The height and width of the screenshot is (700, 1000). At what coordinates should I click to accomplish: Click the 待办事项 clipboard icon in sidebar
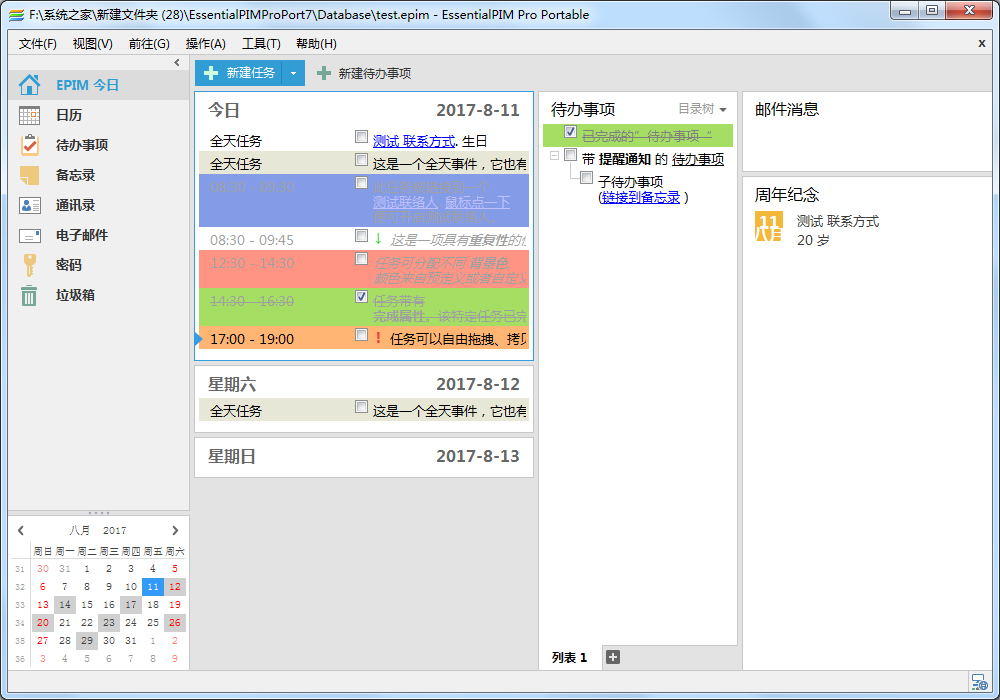click(29, 145)
